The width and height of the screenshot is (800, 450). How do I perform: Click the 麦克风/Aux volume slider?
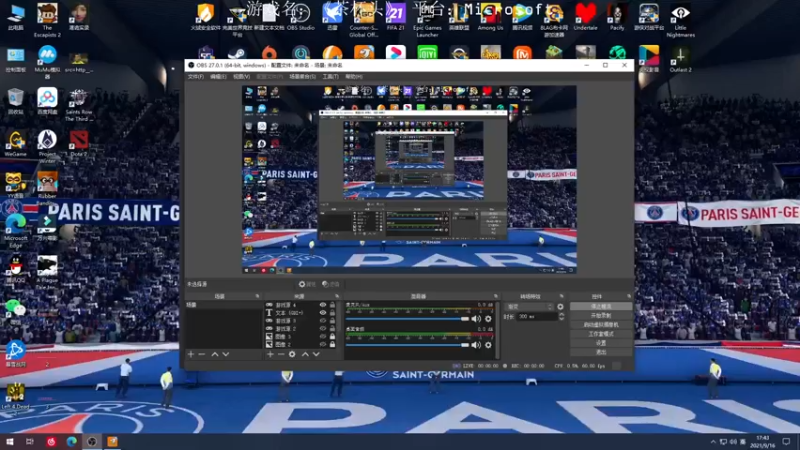coord(407,319)
